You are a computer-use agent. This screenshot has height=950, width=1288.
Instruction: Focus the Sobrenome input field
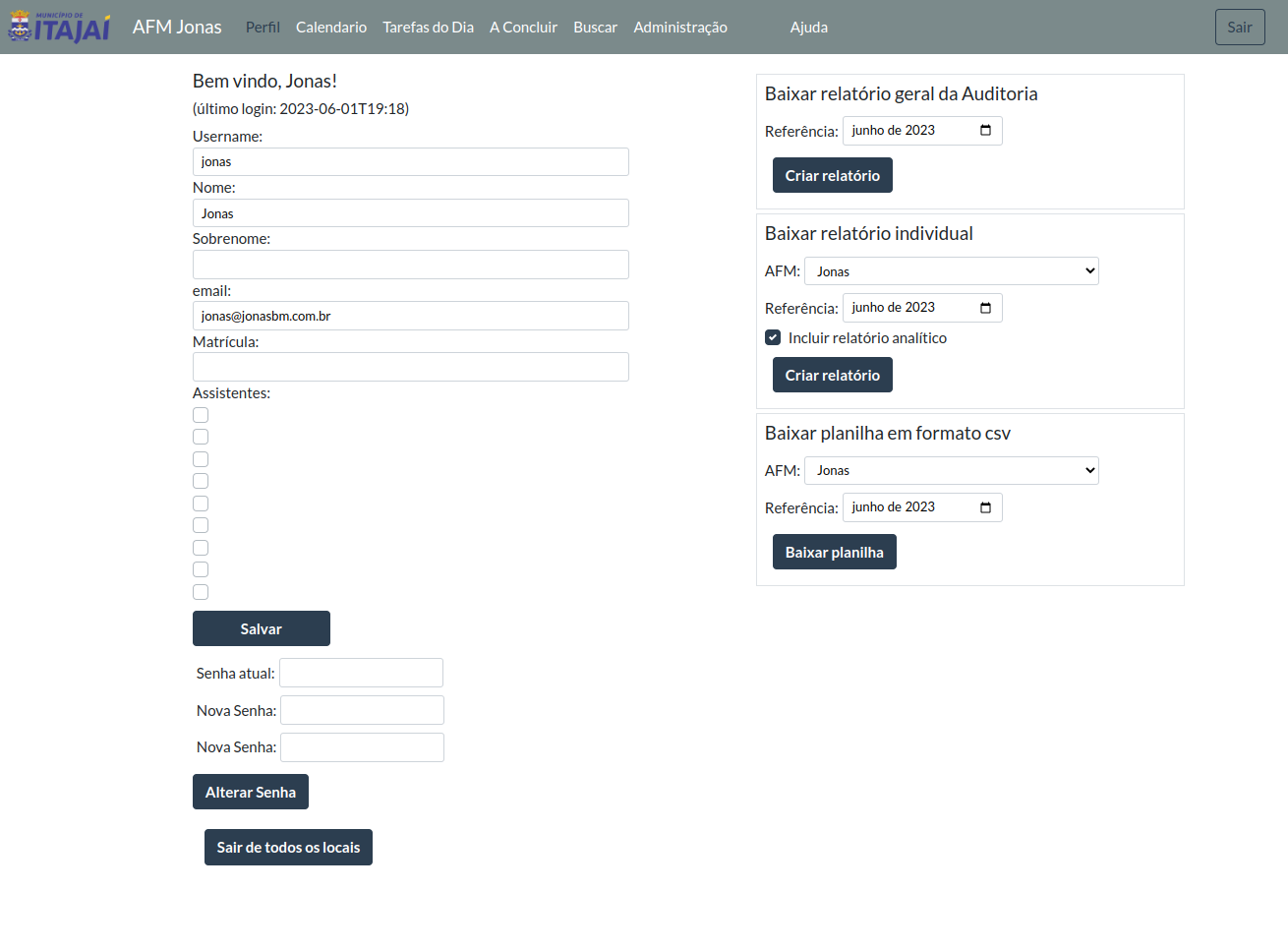point(411,265)
